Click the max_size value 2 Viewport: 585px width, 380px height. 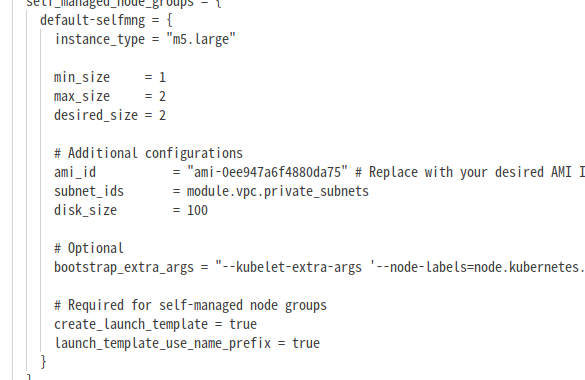point(162,96)
